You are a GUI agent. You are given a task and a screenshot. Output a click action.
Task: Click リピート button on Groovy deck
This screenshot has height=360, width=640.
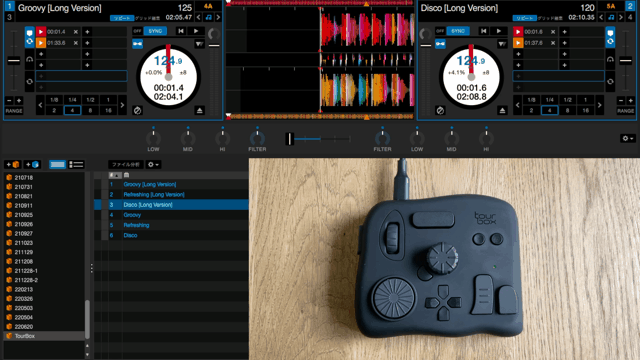click(x=122, y=18)
